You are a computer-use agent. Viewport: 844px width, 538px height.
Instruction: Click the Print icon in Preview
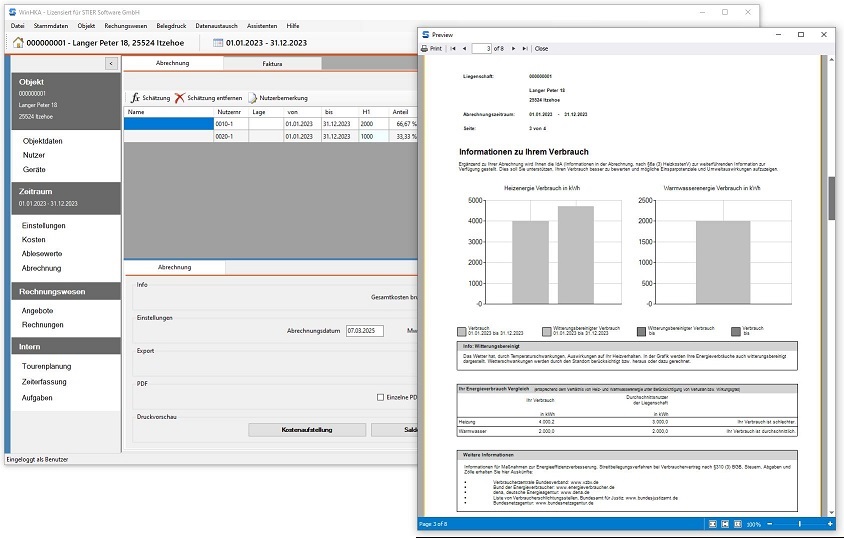tap(425, 48)
